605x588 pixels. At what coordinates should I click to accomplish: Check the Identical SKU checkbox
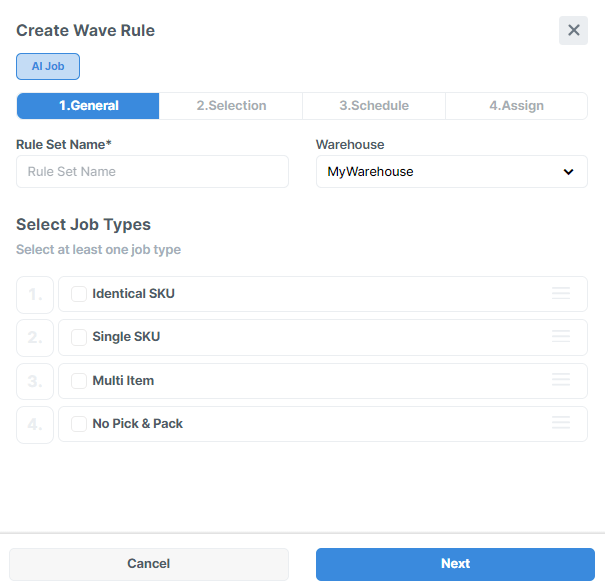(x=79, y=294)
